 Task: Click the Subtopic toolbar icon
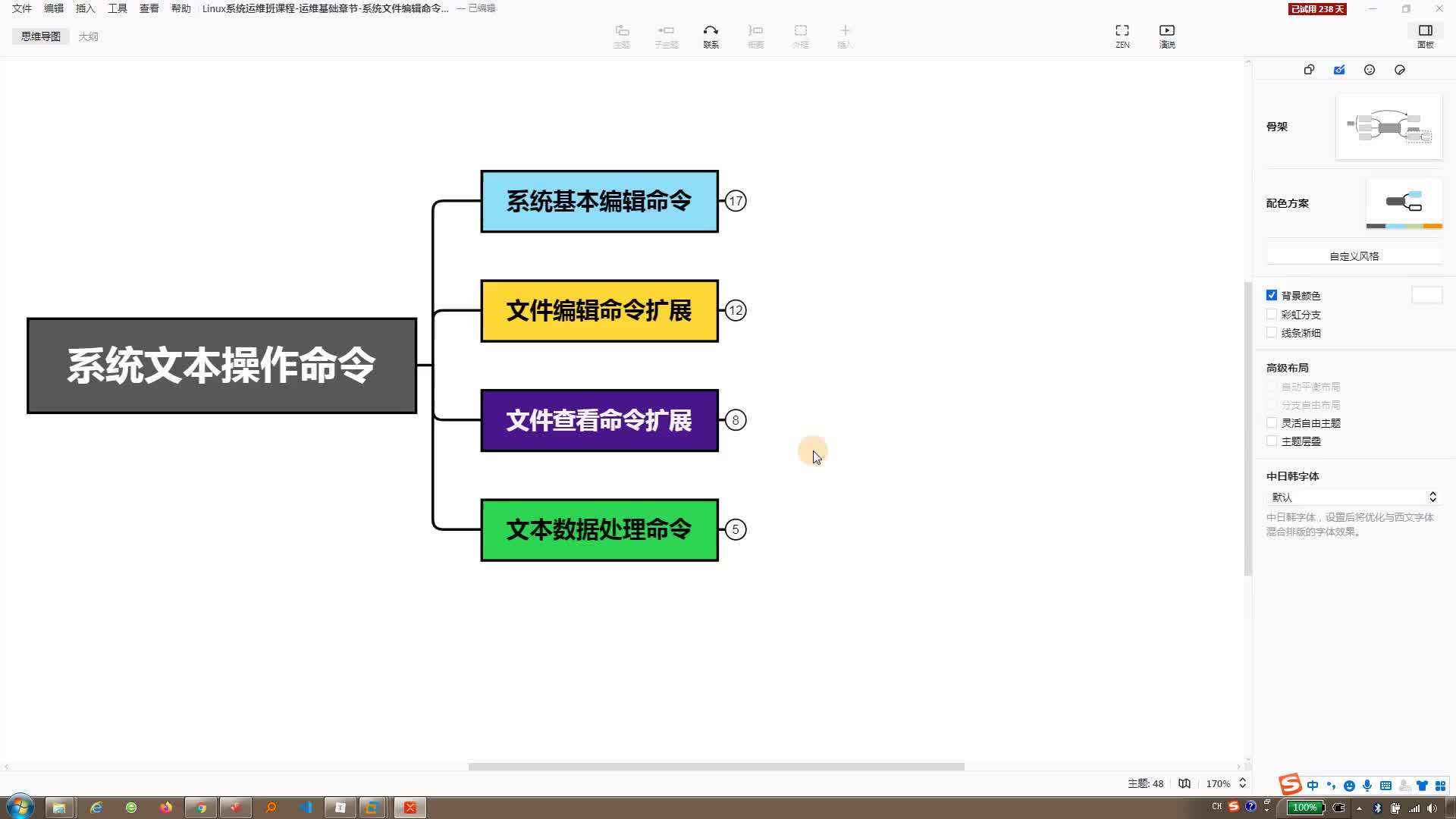tap(667, 36)
